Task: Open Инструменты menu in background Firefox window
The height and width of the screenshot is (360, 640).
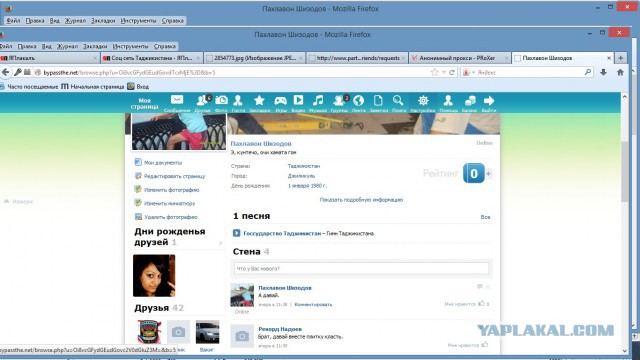Action: [138, 20]
